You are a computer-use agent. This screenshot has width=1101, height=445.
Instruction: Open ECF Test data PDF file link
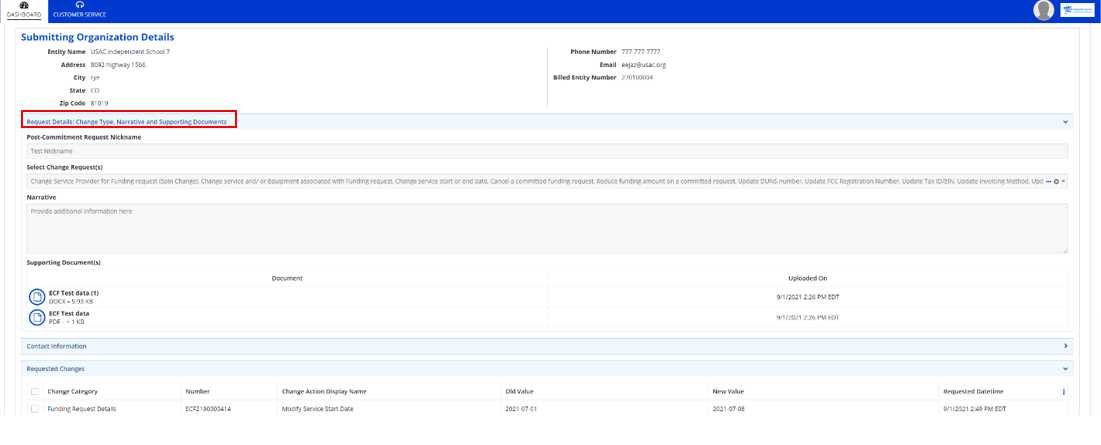(x=69, y=313)
